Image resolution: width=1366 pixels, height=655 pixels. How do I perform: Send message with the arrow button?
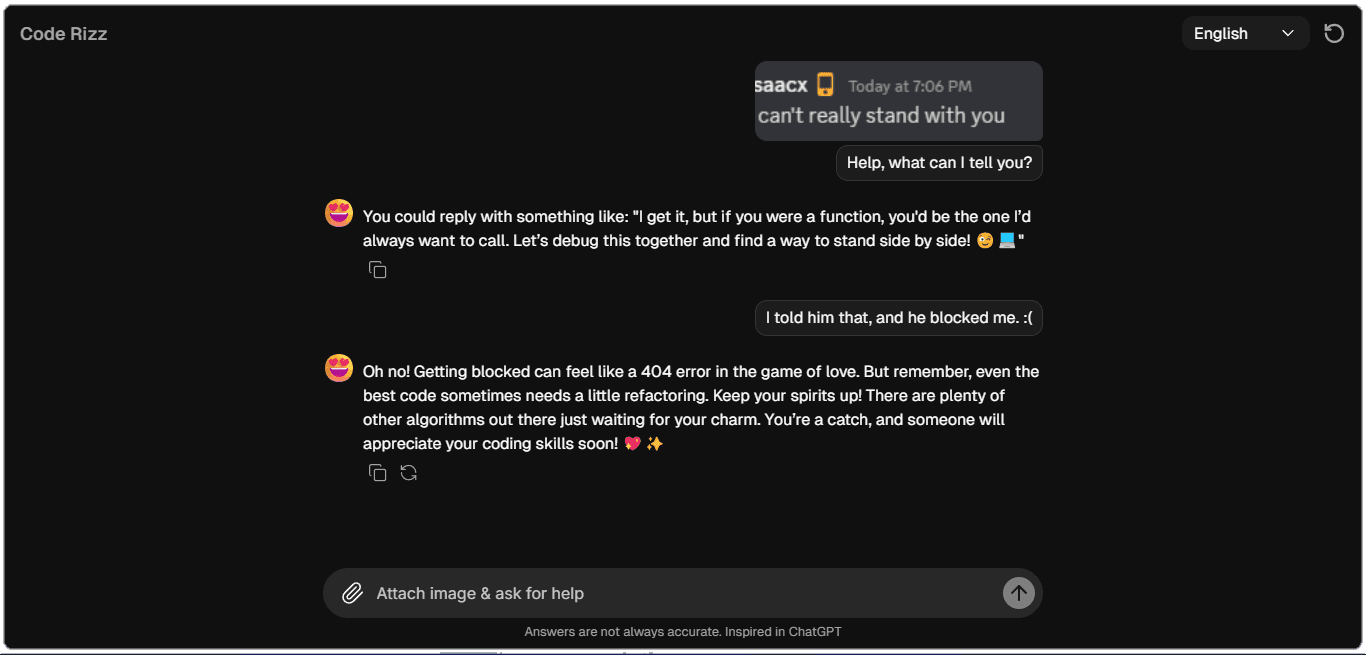click(x=1018, y=593)
